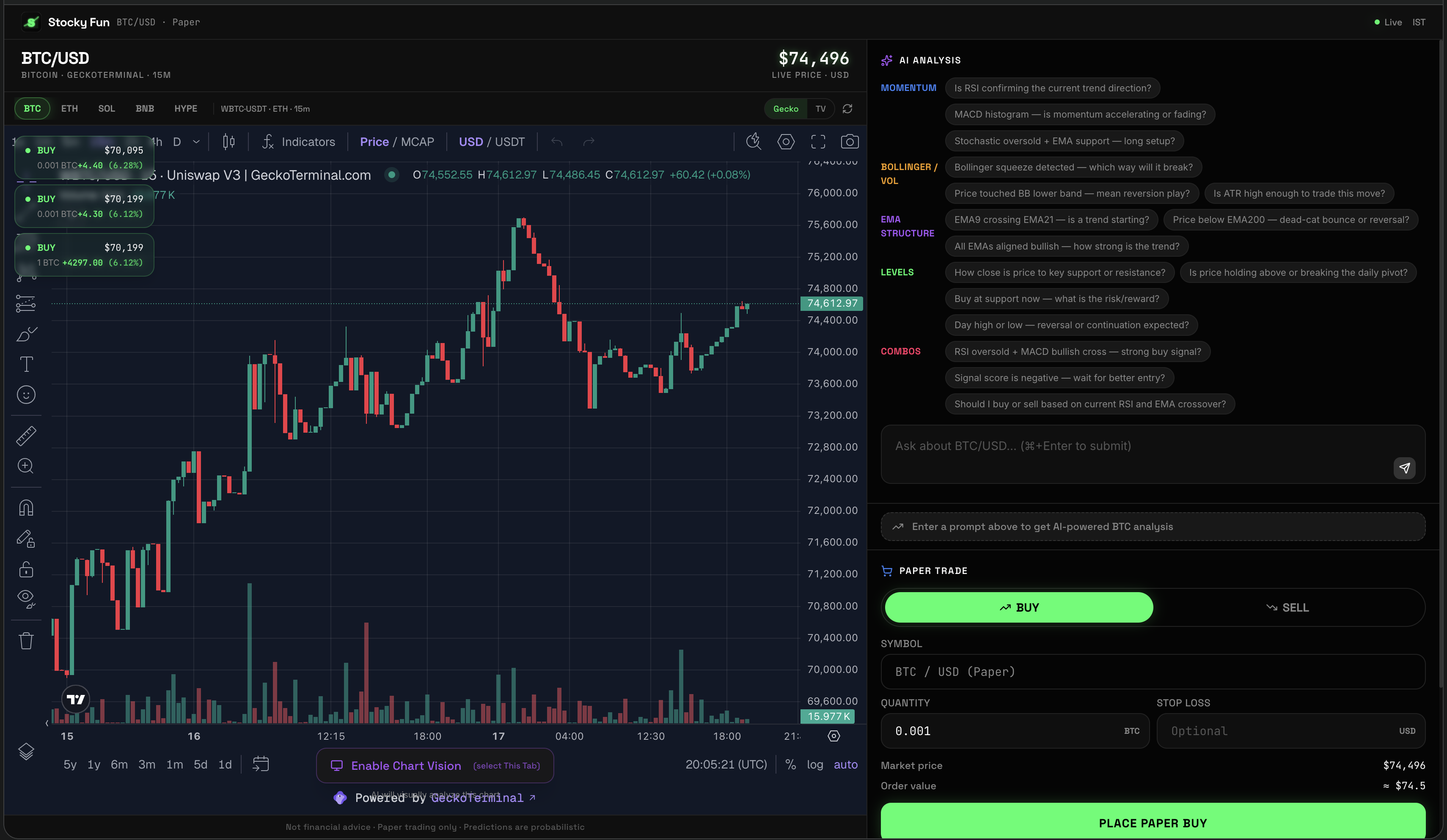The image size is (1447, 840).
Task: Open chart settings via the hexagon gear icon
Action: [x=786, y=141]
